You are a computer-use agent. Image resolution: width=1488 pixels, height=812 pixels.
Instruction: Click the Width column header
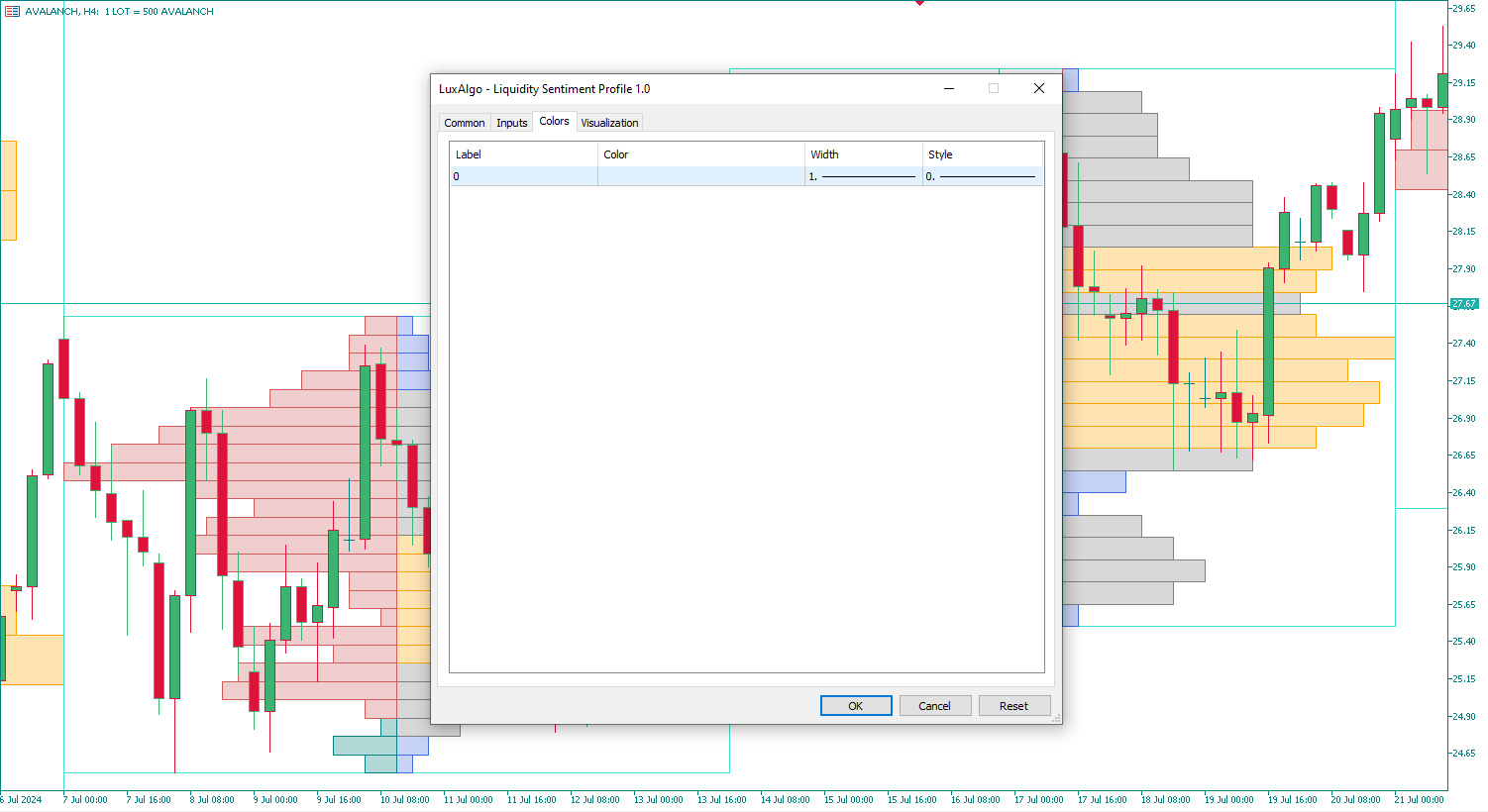coord(863,154)
